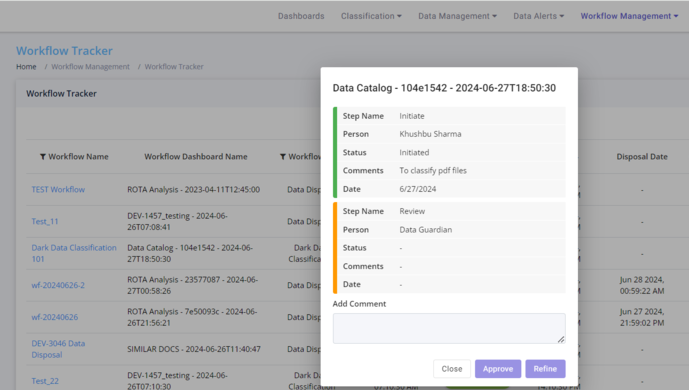Open the Data Management dropdown menu
This screenshot has width=689, height=390.
[457, 16]
